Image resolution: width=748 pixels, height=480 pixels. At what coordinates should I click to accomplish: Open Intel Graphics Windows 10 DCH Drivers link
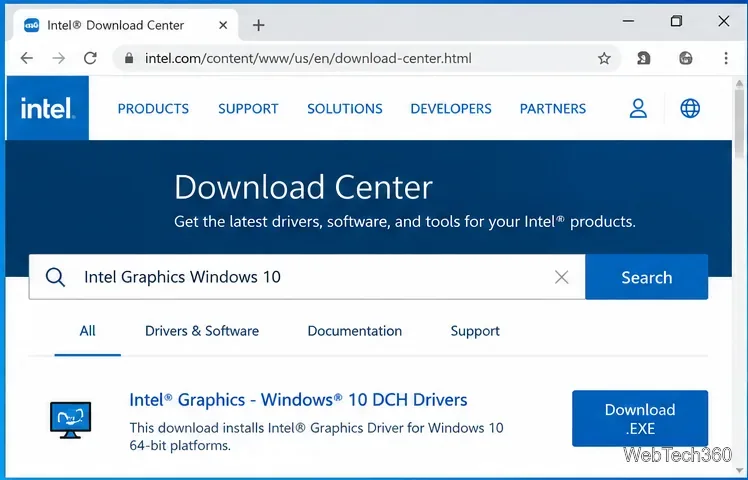tap(298, 400)
